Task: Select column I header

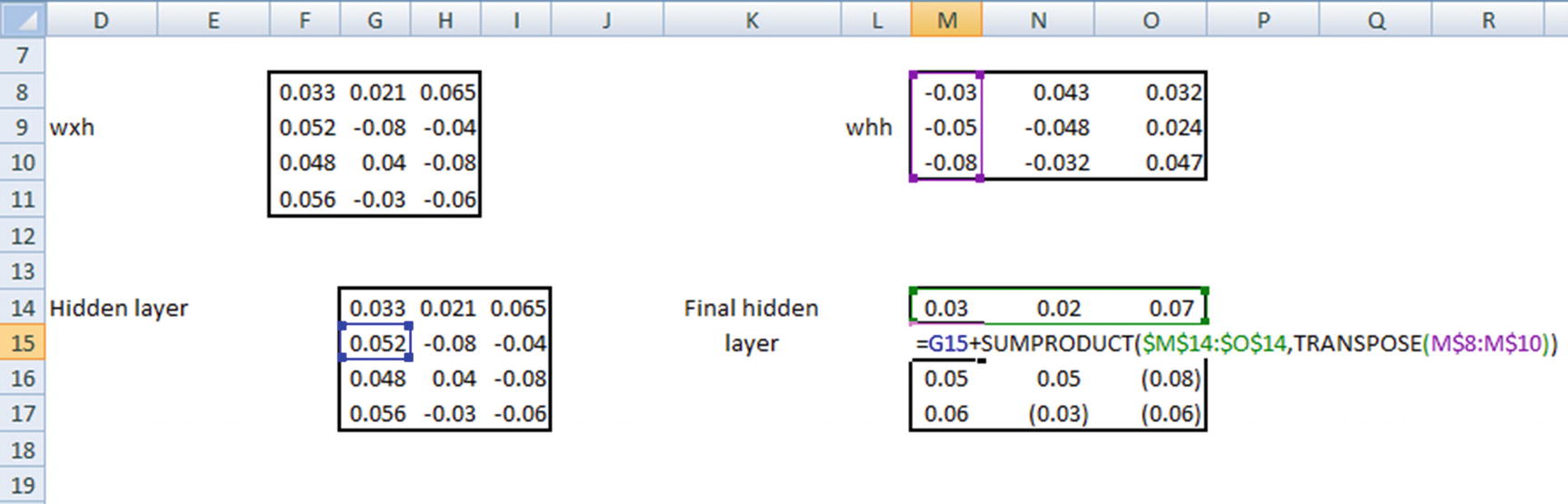Action: coord(515,19)
